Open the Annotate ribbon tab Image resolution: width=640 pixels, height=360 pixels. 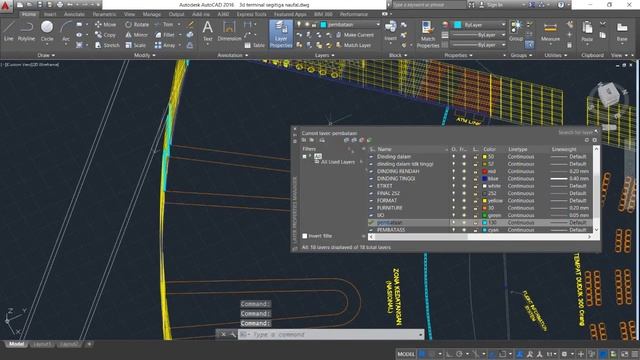tap(74, 14)
